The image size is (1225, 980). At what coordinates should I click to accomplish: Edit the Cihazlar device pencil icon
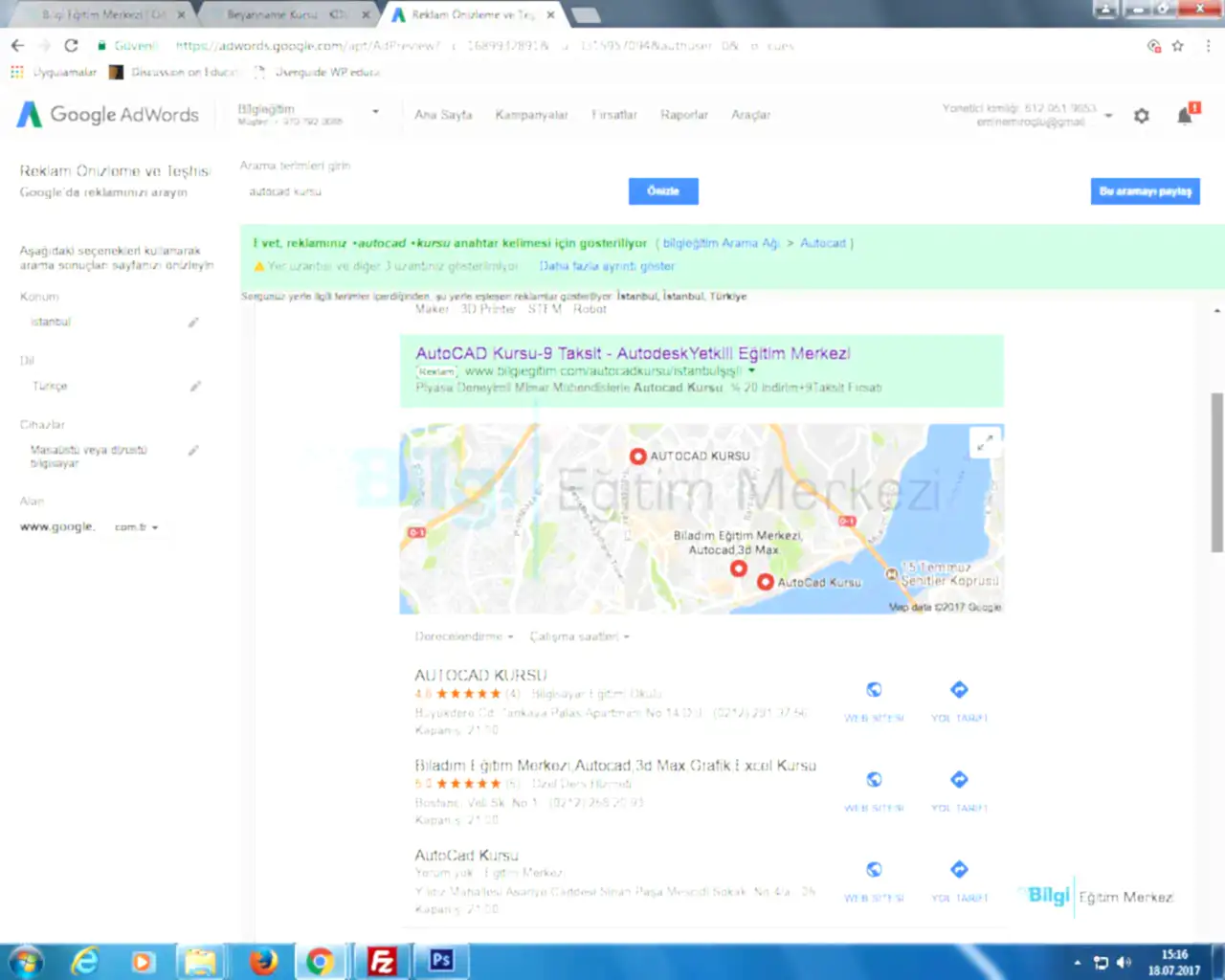tap(193, 451)
